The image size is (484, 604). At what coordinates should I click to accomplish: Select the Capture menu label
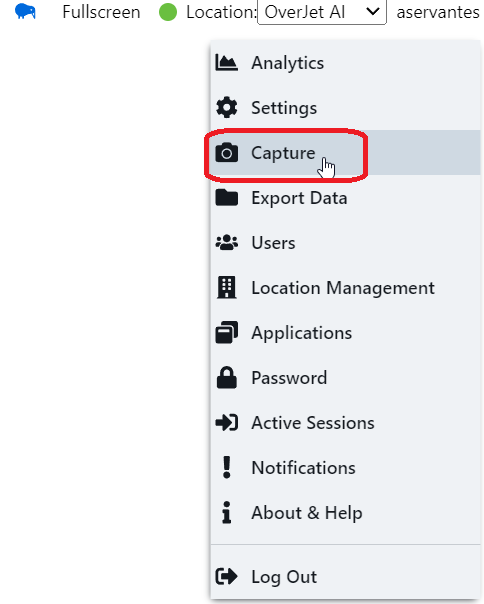click(x=283, y=153)
